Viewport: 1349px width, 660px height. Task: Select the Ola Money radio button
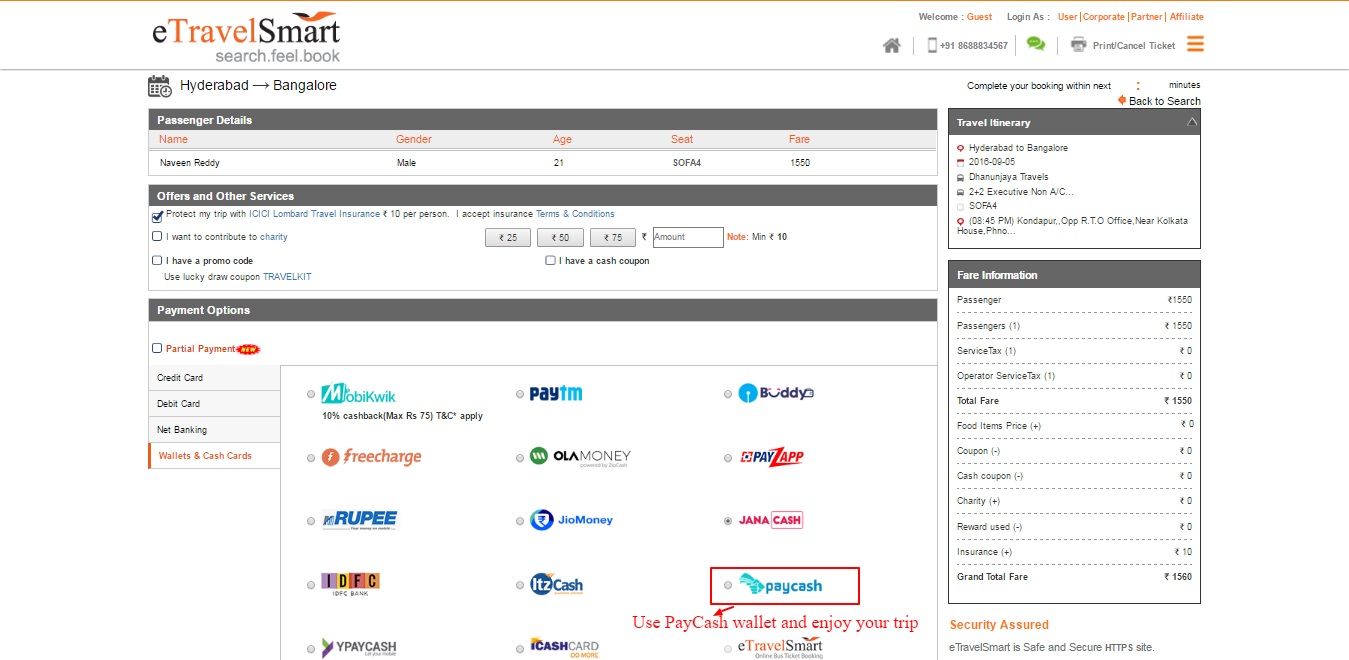[x=520, y=458]
